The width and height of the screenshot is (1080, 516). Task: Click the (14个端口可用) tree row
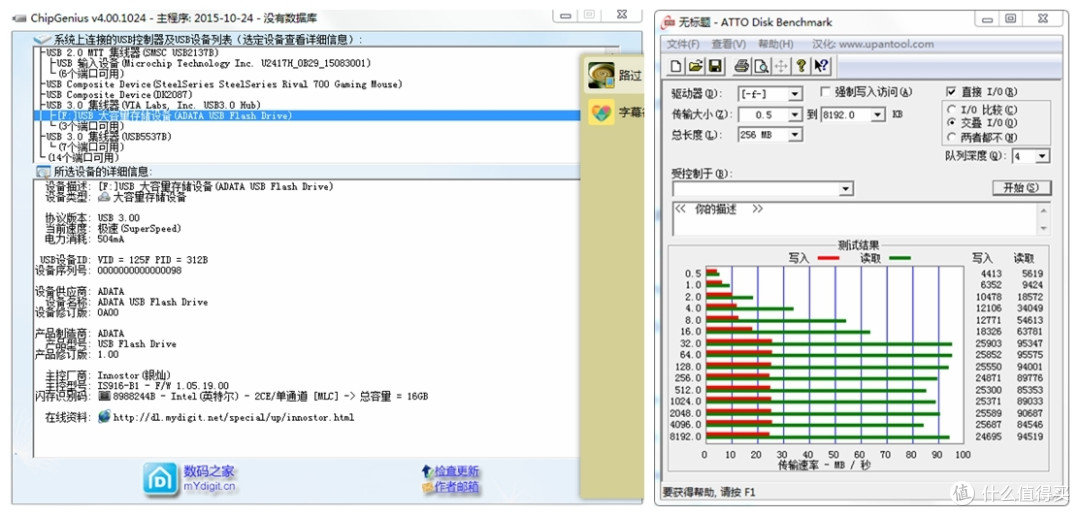[83, 158]
